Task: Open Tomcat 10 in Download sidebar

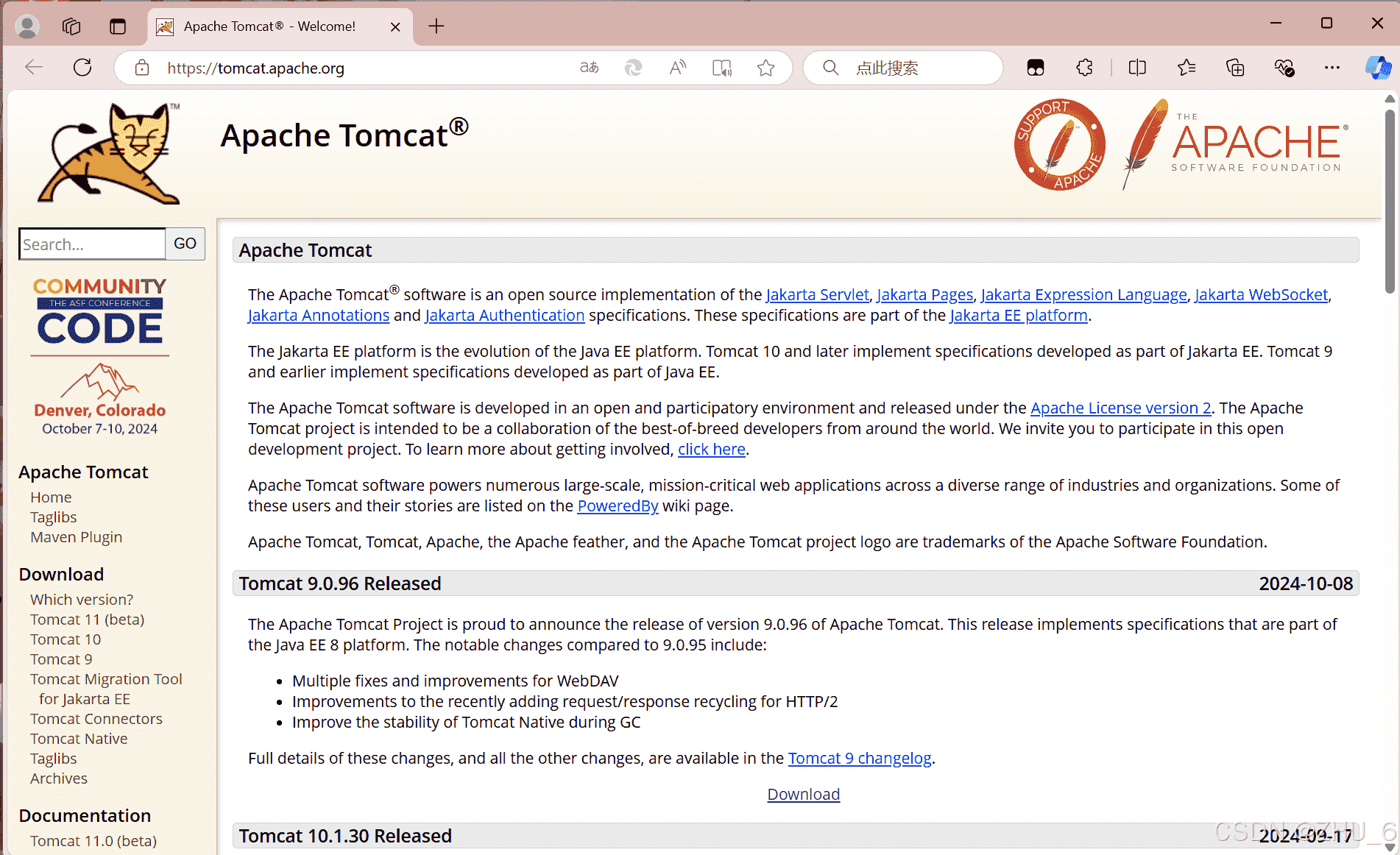Action: [x=66, y=639]
